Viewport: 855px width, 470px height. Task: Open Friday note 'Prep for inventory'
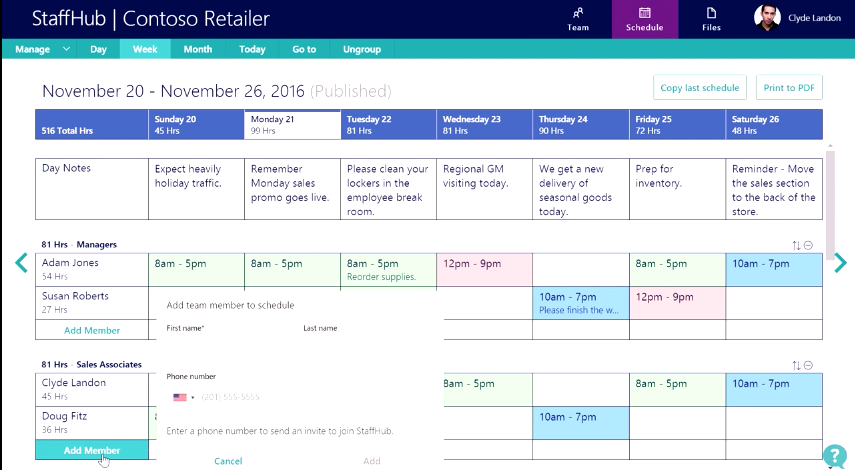pos(677,189)
